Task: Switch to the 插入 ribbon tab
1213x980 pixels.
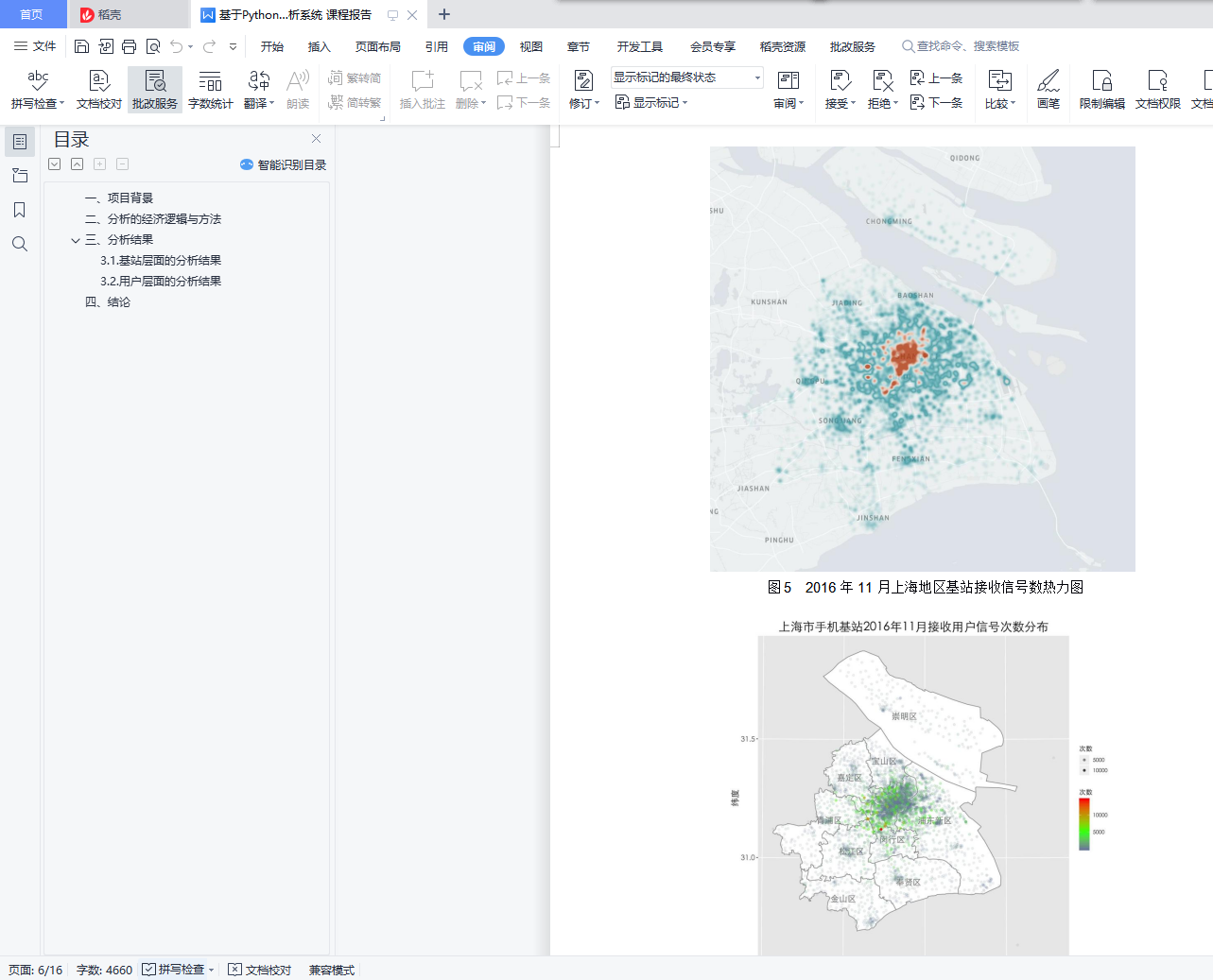Action: click(319, 46)
